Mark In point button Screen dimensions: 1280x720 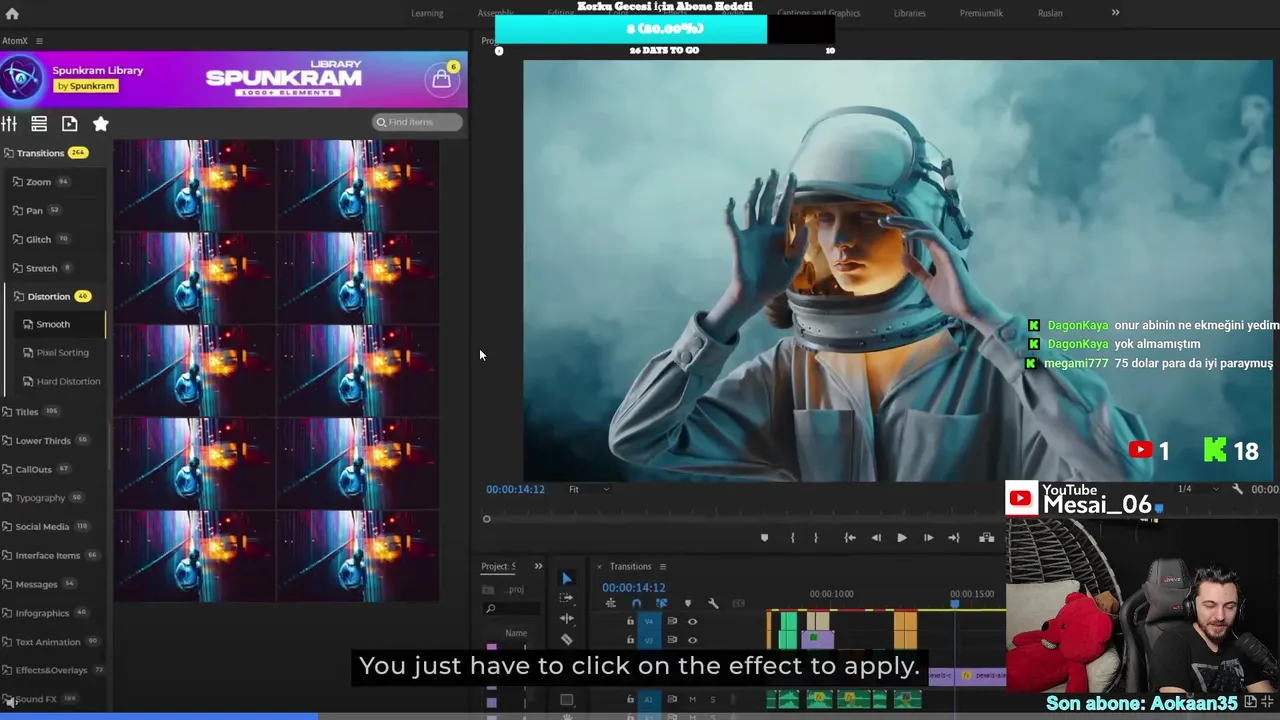point(792,538)
